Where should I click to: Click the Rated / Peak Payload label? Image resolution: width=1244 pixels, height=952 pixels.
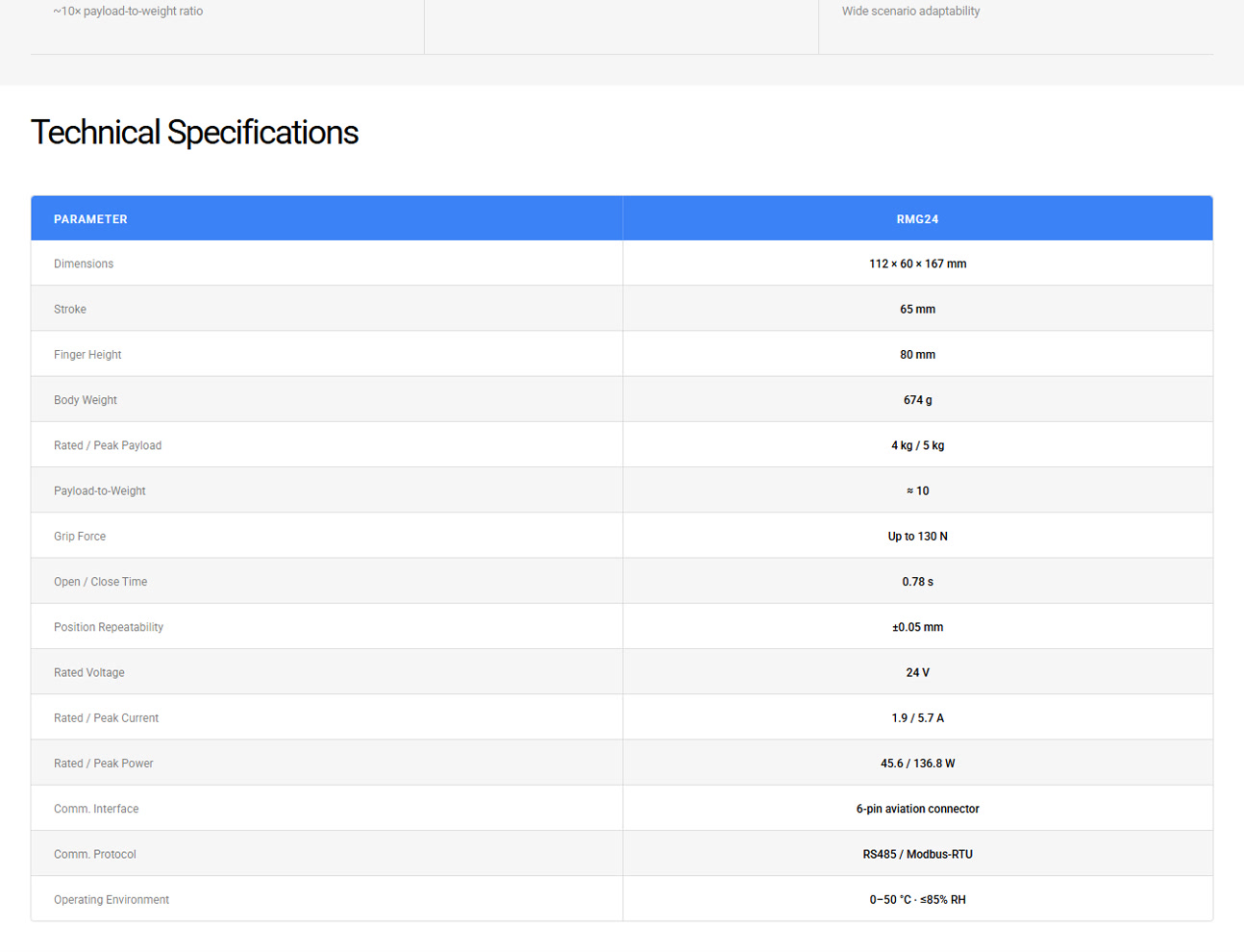click(x=108, y=445)
